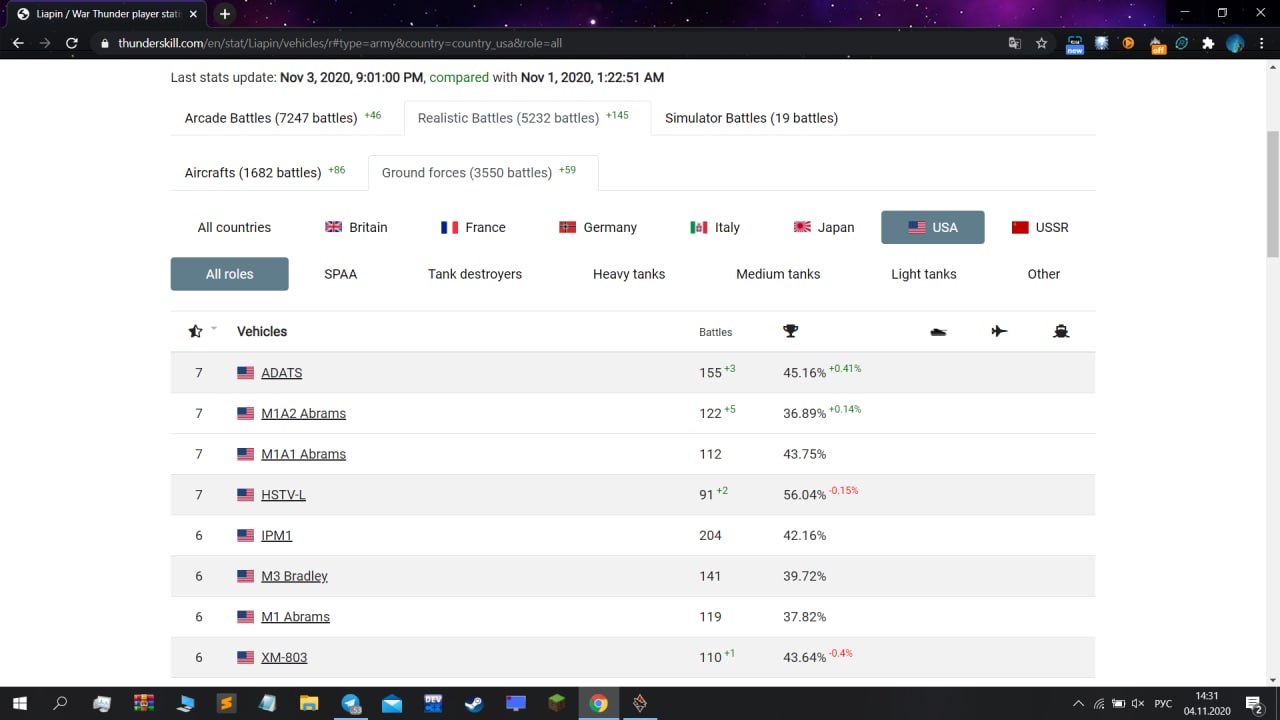
Task: Open Steam from taskbar
Action: (474, 703)
